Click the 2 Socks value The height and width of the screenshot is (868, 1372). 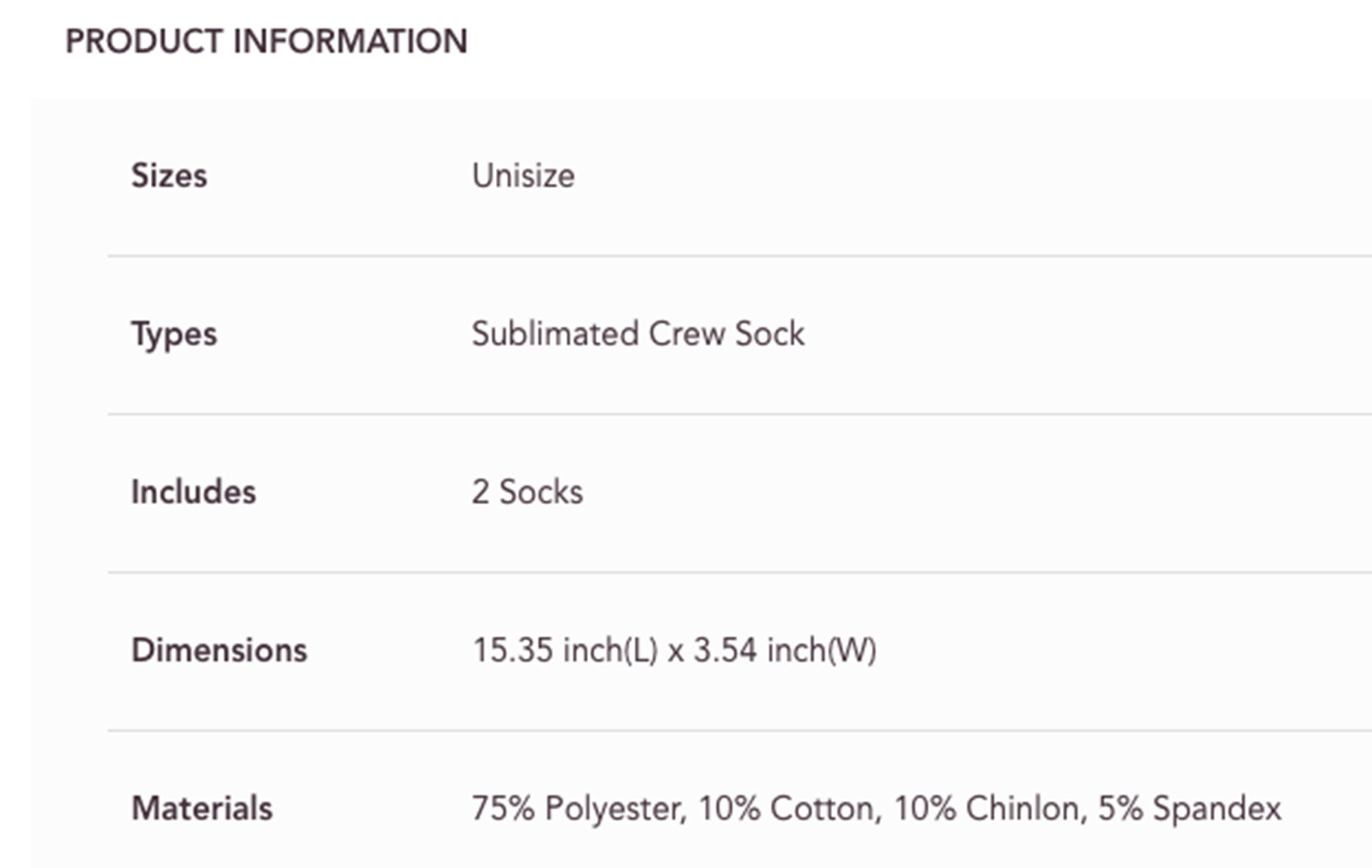(x=528, y=492)
